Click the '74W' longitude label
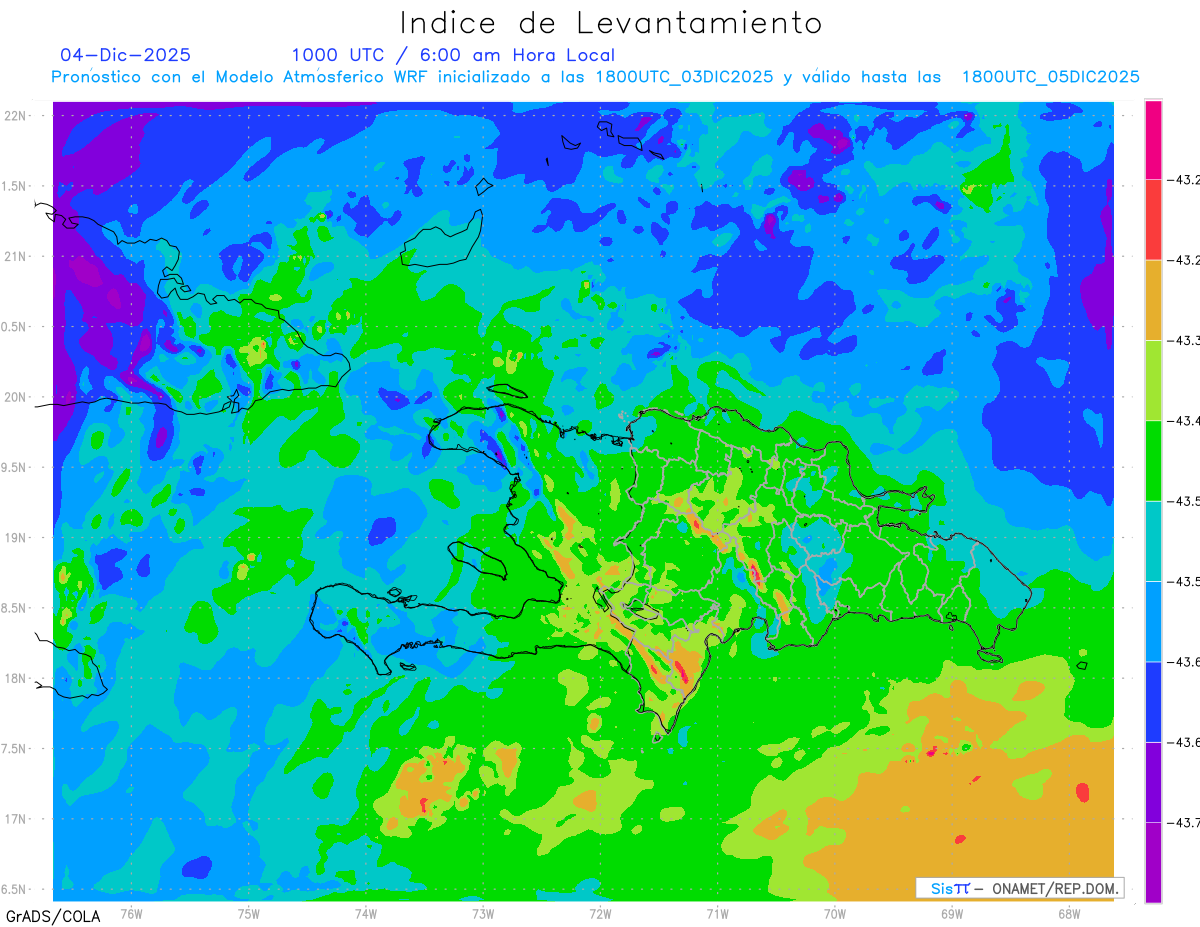Viewport: 1200px width, 927px height. (x=365, y=912)
